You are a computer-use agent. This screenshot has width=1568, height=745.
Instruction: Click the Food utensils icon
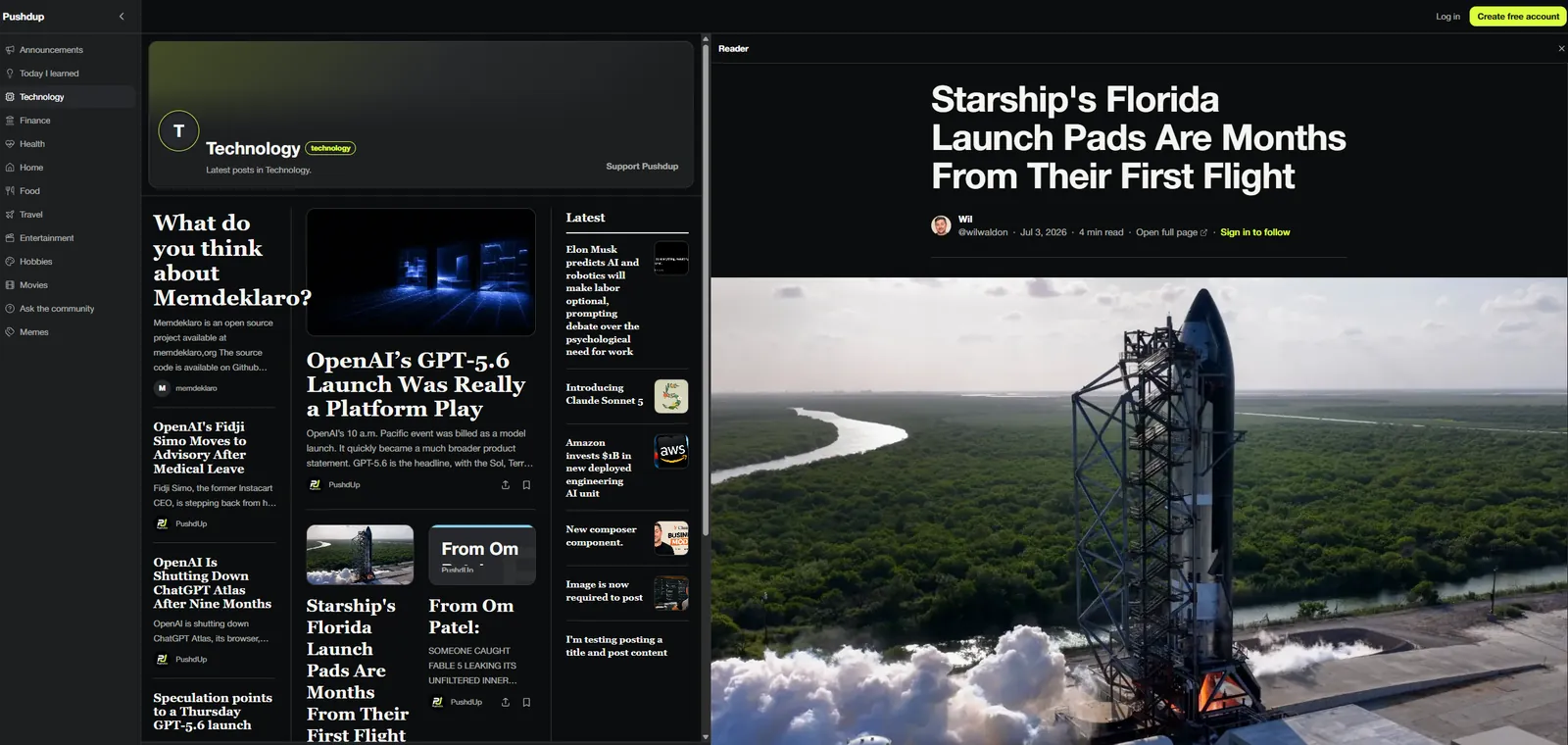[10, 191]
